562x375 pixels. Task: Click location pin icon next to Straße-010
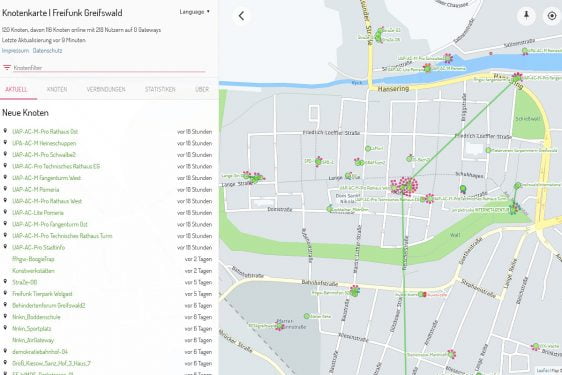(x=5, y=282)
